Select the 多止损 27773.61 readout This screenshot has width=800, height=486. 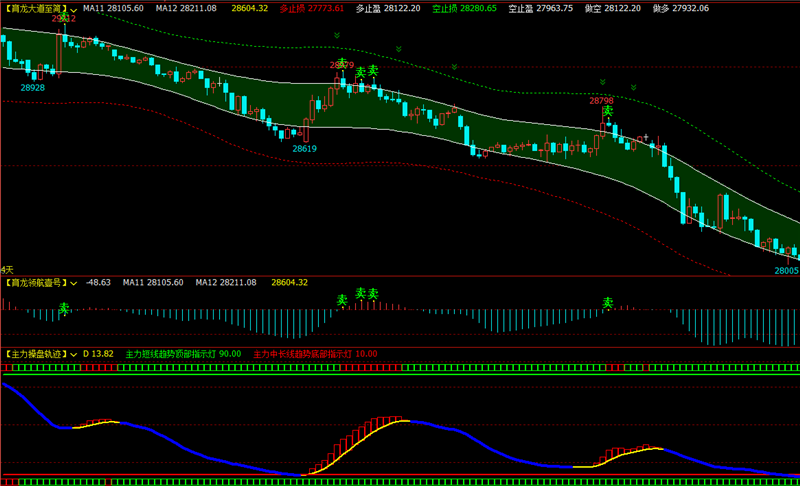pos(312,9)
